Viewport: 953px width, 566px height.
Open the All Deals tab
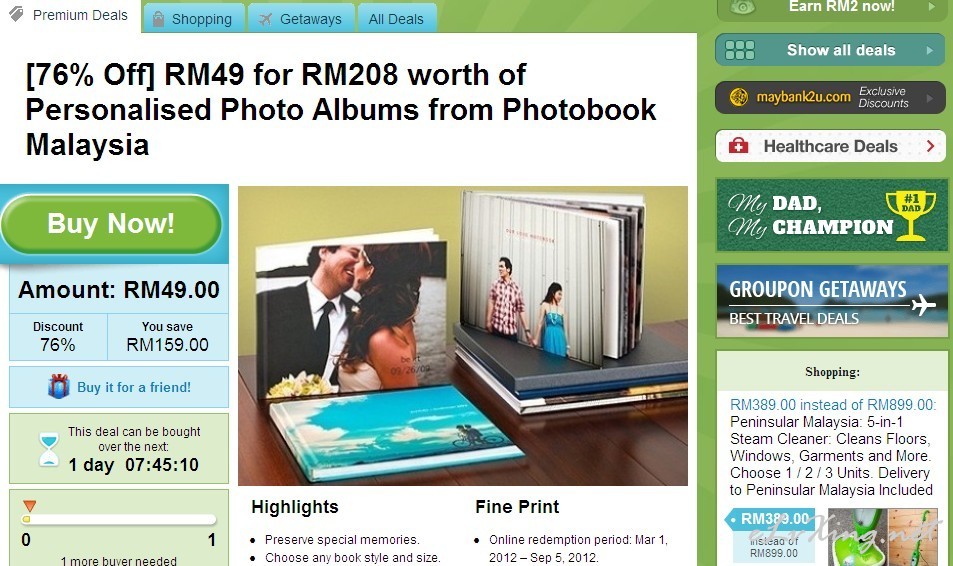point(396,18)
